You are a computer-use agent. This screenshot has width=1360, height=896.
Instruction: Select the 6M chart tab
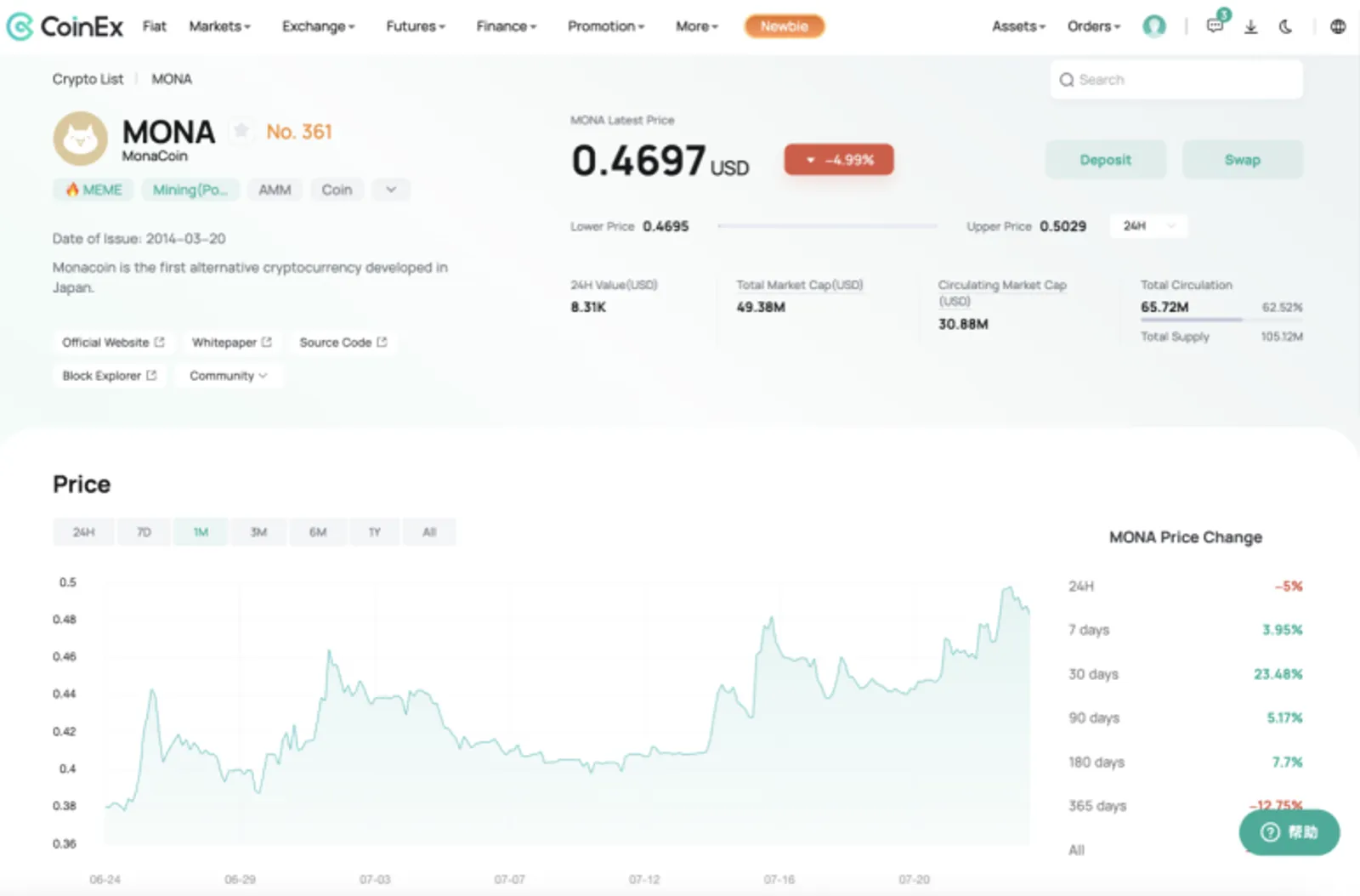point(317,532)
